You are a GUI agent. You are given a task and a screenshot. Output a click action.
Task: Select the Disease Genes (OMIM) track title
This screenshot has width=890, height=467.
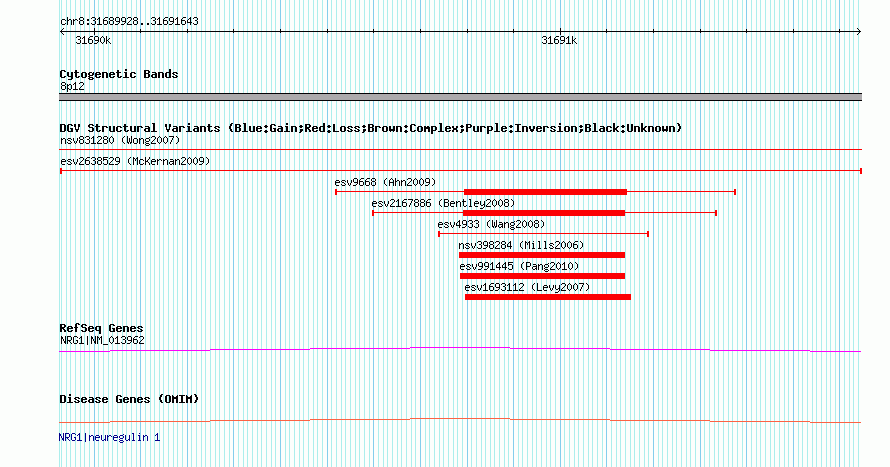point(129,399)
